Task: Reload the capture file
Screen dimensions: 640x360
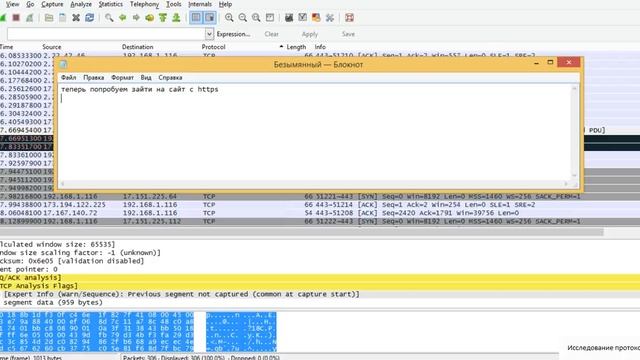Action: pyautogui.click(x=89, y=18)
